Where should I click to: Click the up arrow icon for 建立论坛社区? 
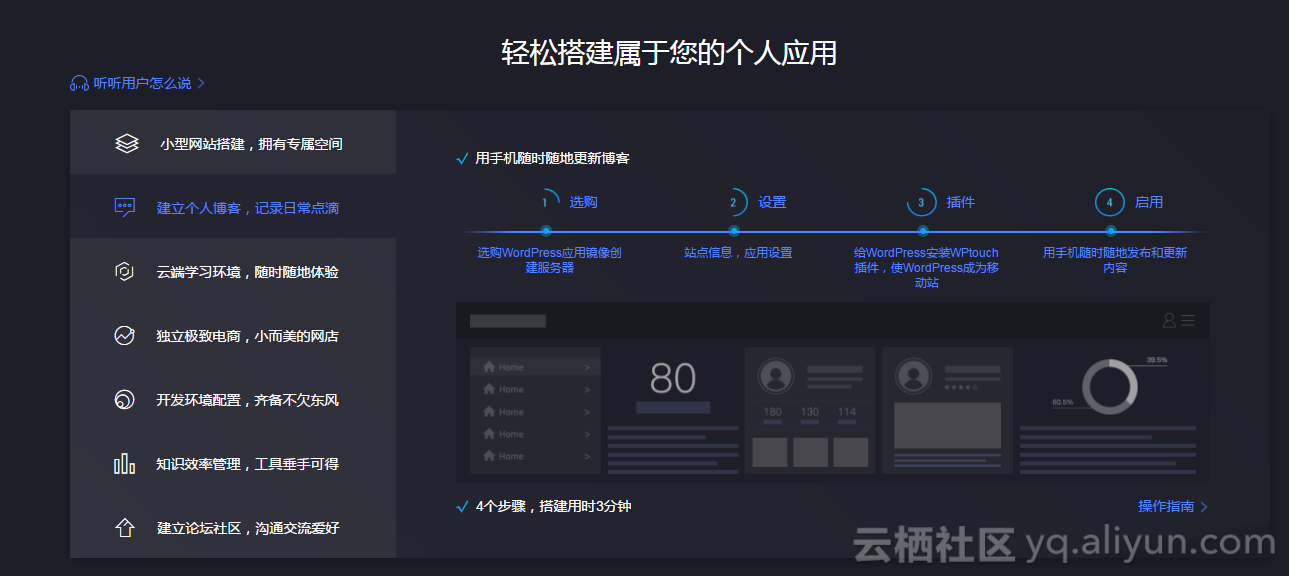(125, 528)
